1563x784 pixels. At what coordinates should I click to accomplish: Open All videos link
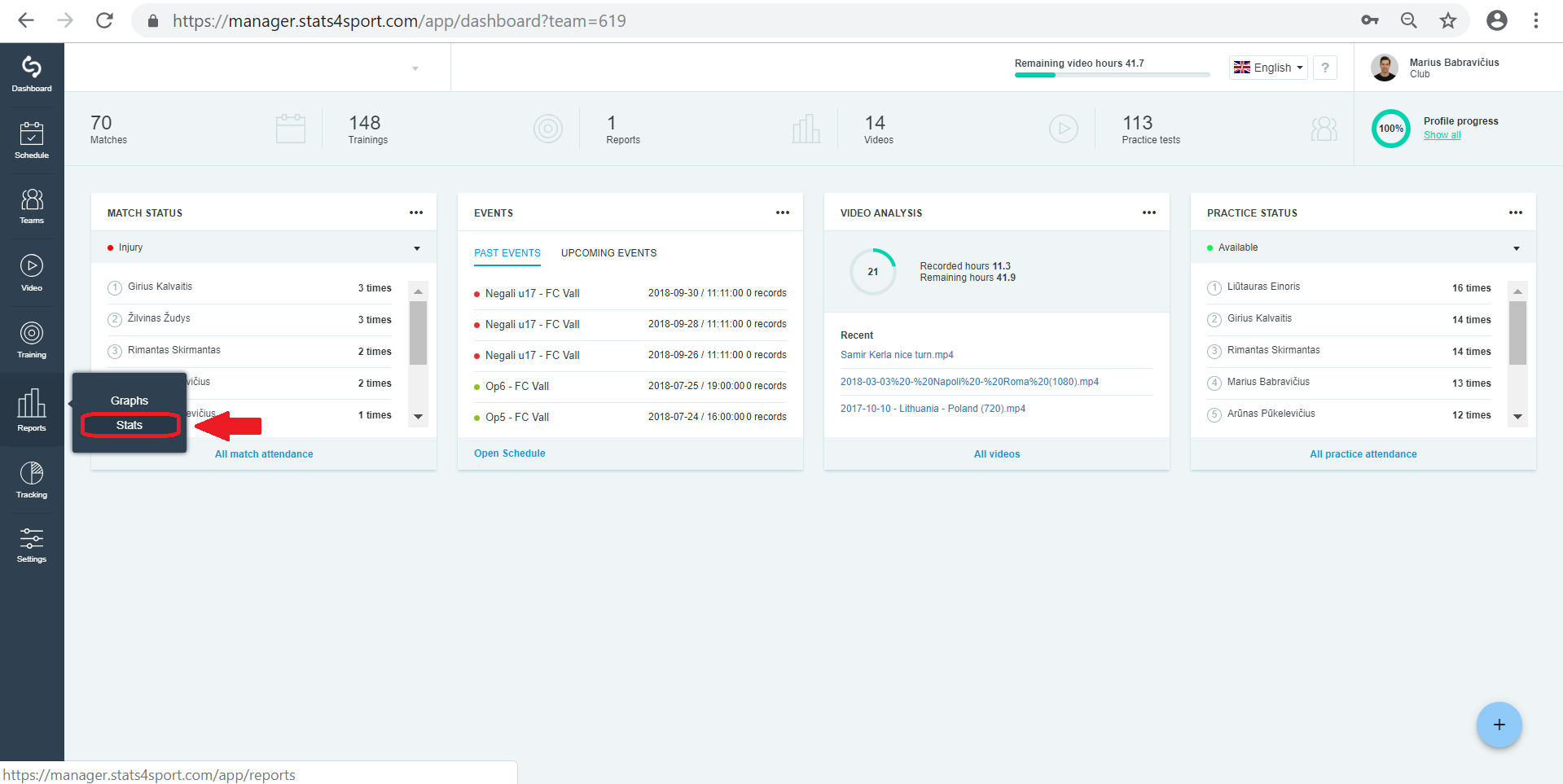coord(997,454)
